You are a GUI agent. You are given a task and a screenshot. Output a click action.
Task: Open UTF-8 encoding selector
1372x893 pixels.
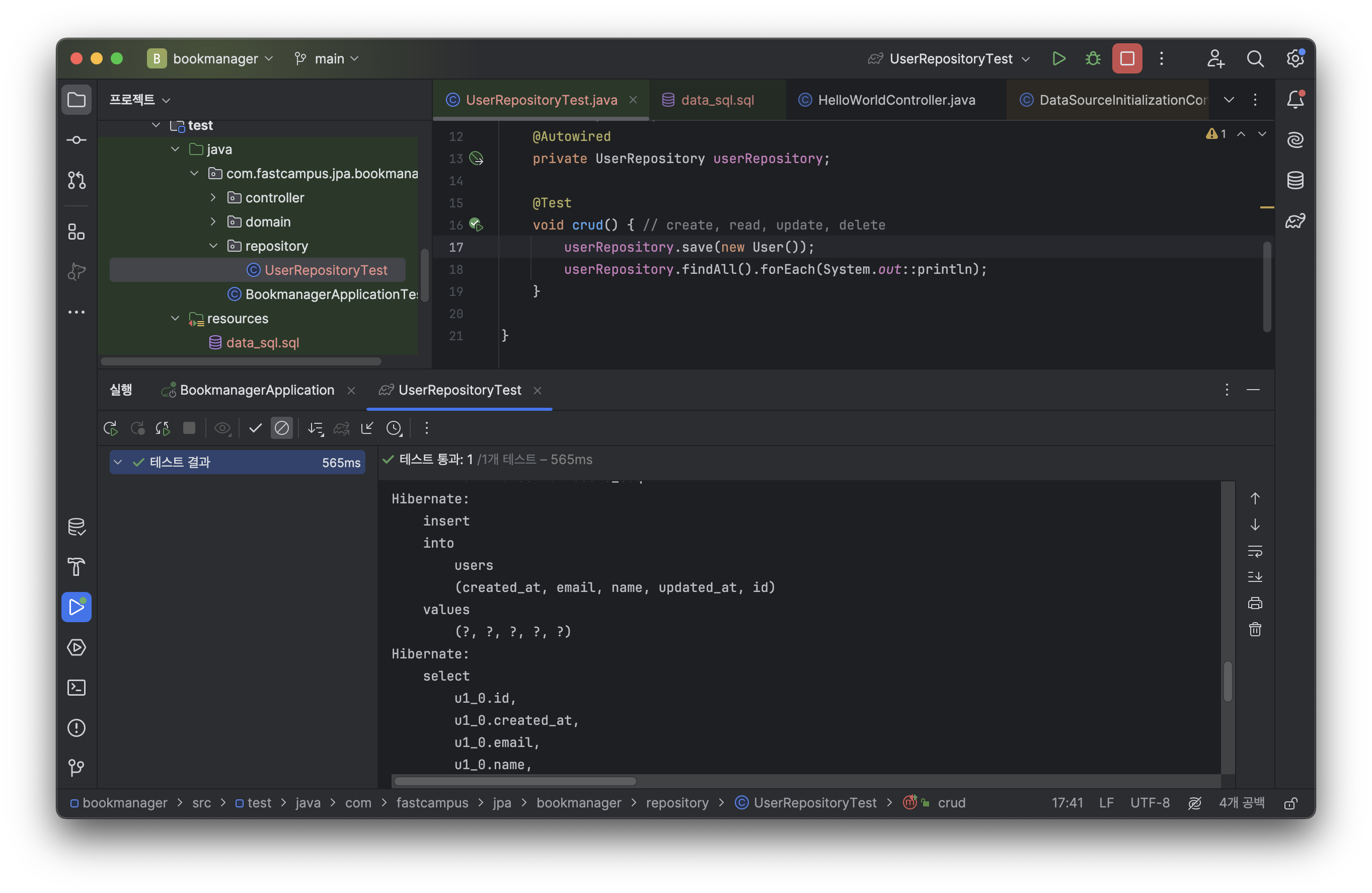click(x=1150, y=802)
